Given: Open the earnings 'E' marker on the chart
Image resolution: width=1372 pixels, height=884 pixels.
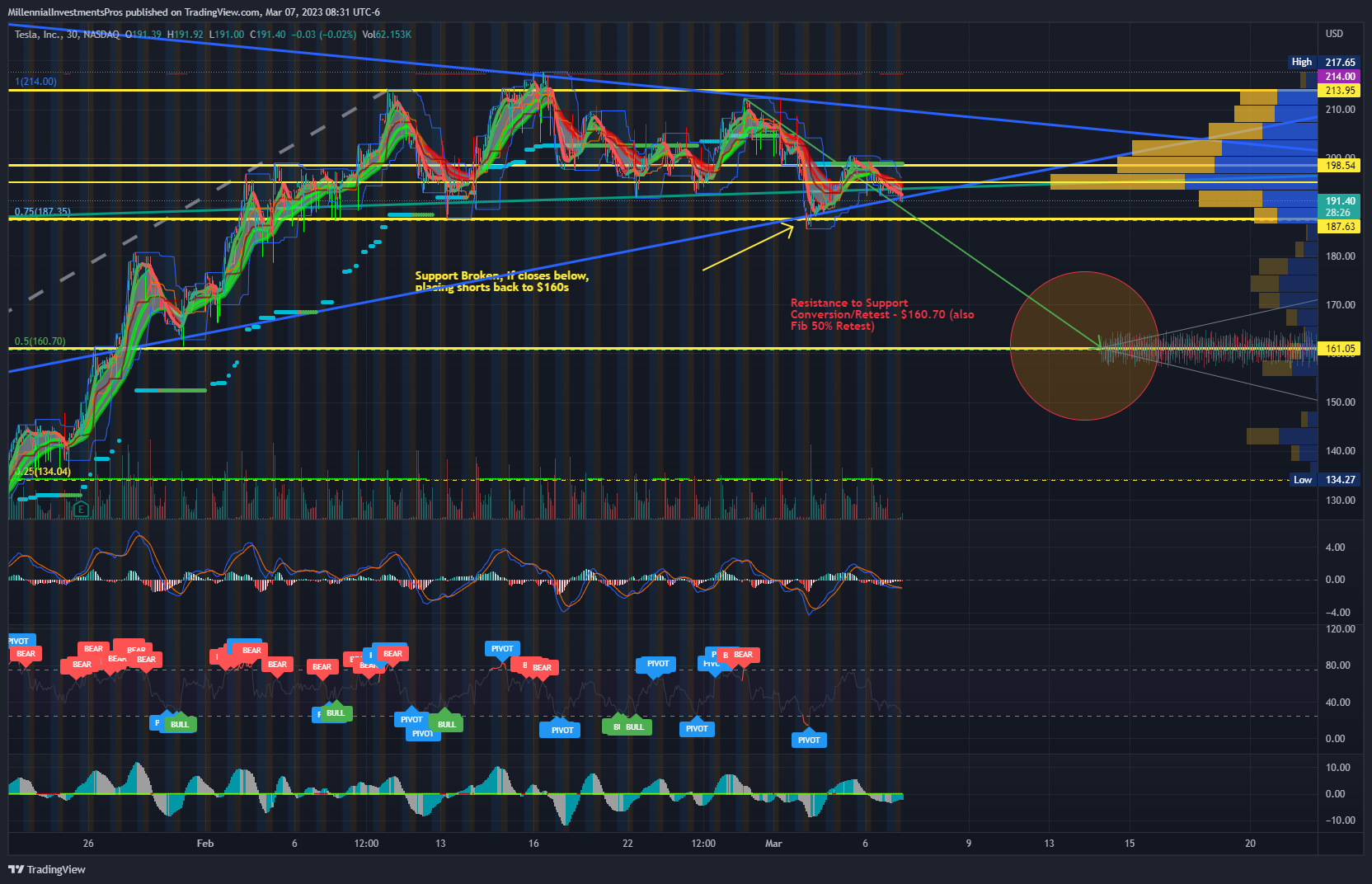Looking at the screenshot, I should [81, 510].
